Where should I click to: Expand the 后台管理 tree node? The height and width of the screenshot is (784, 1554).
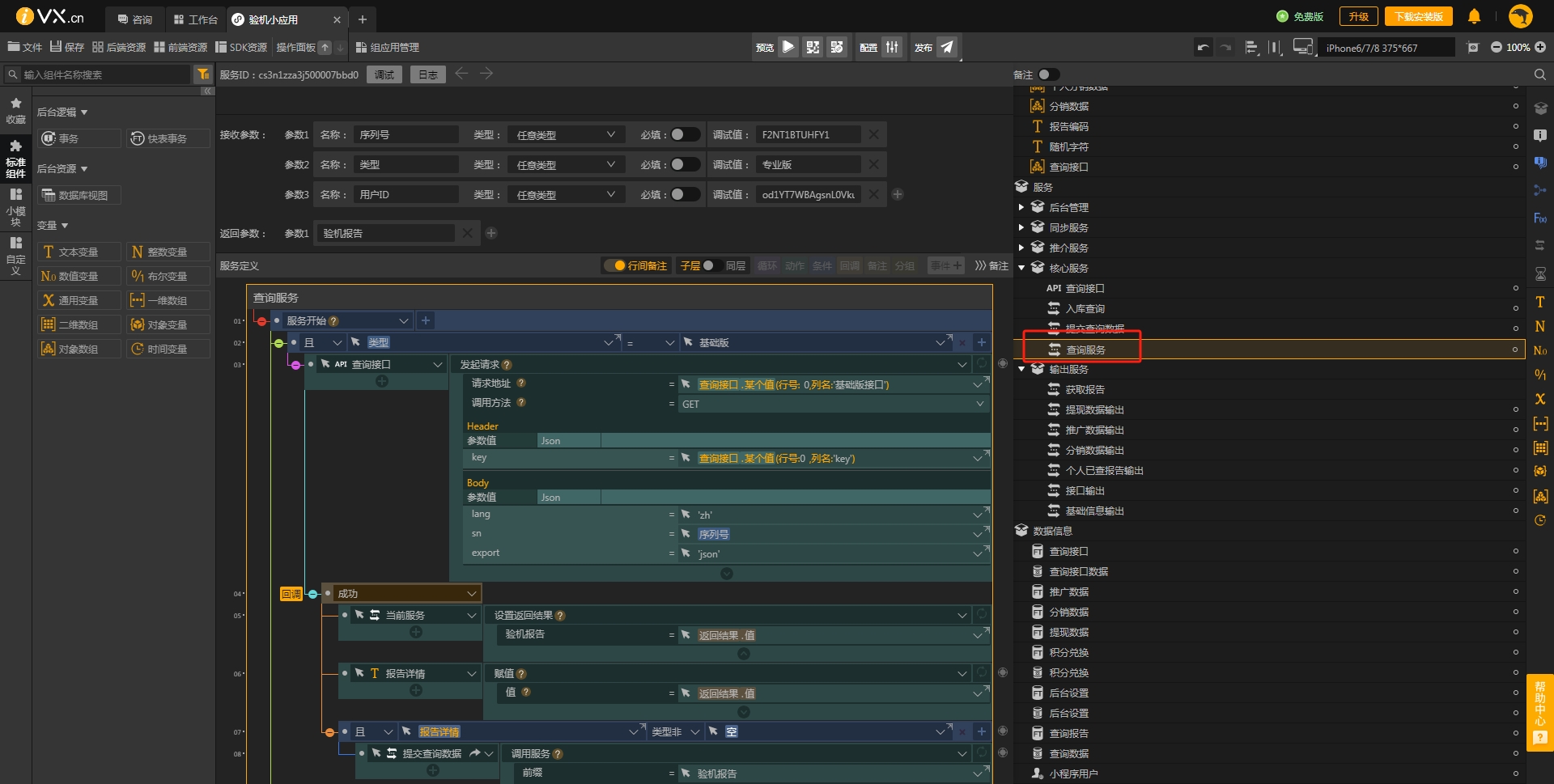1021,207
